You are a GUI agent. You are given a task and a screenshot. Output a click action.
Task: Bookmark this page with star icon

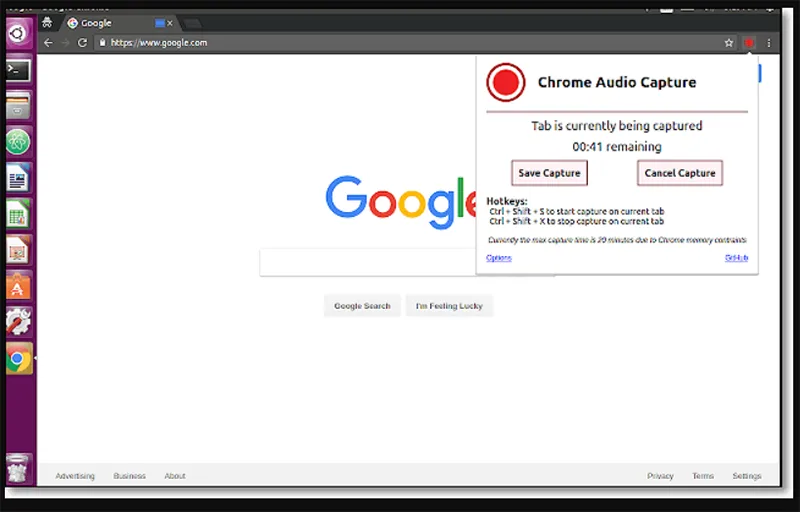tap(729, 43)
